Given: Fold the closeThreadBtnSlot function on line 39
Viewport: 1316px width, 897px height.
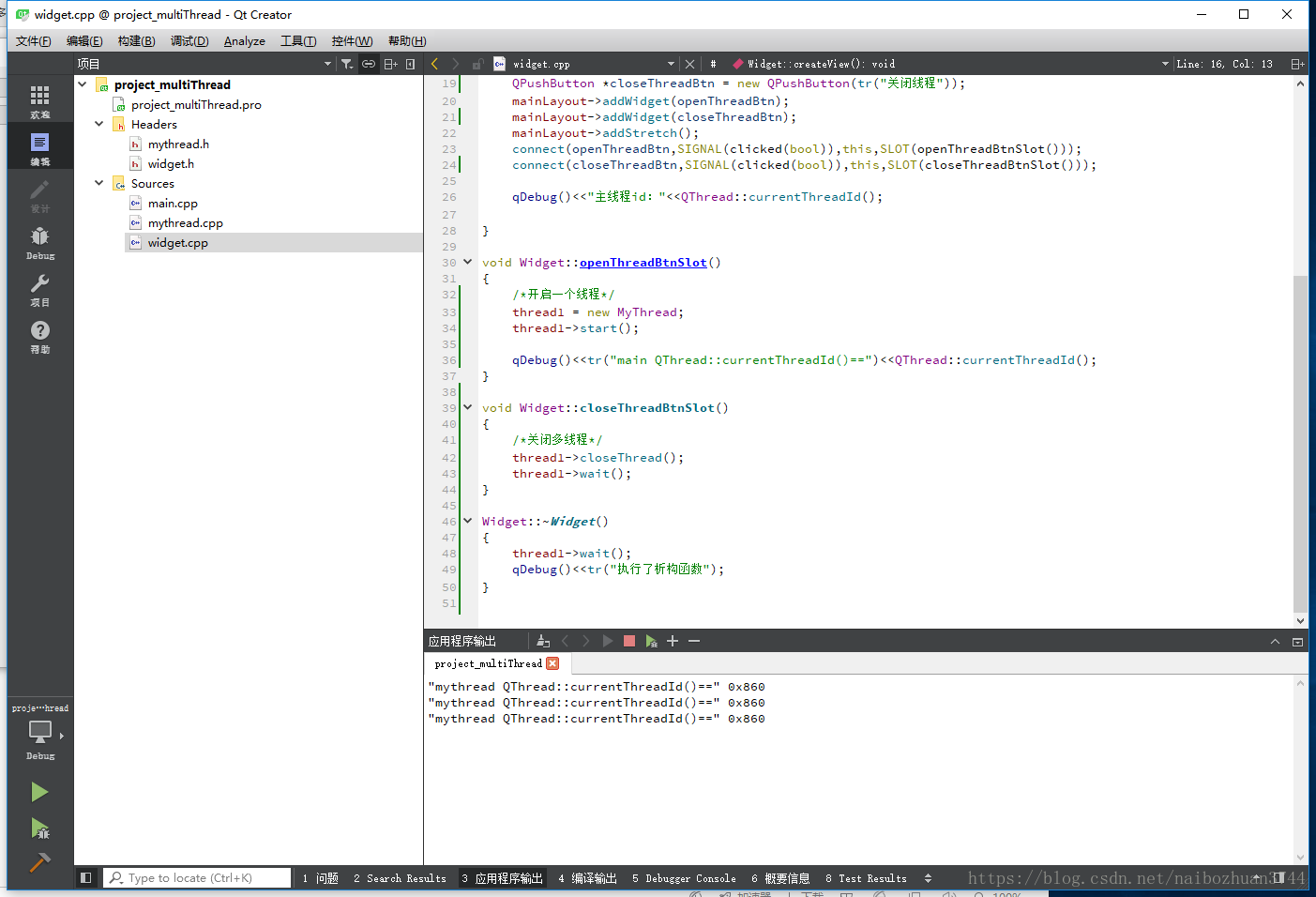Looking at the screenshot, I should point(467,408).
